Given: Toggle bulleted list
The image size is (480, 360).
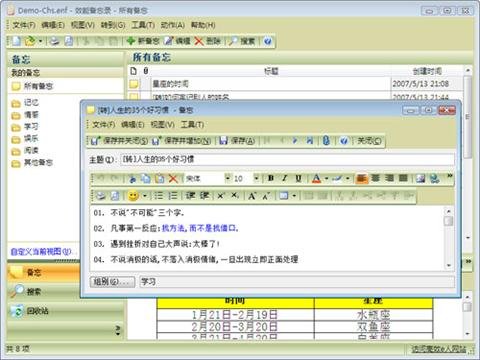Looking at the screenshot, I should click(159, 196).
